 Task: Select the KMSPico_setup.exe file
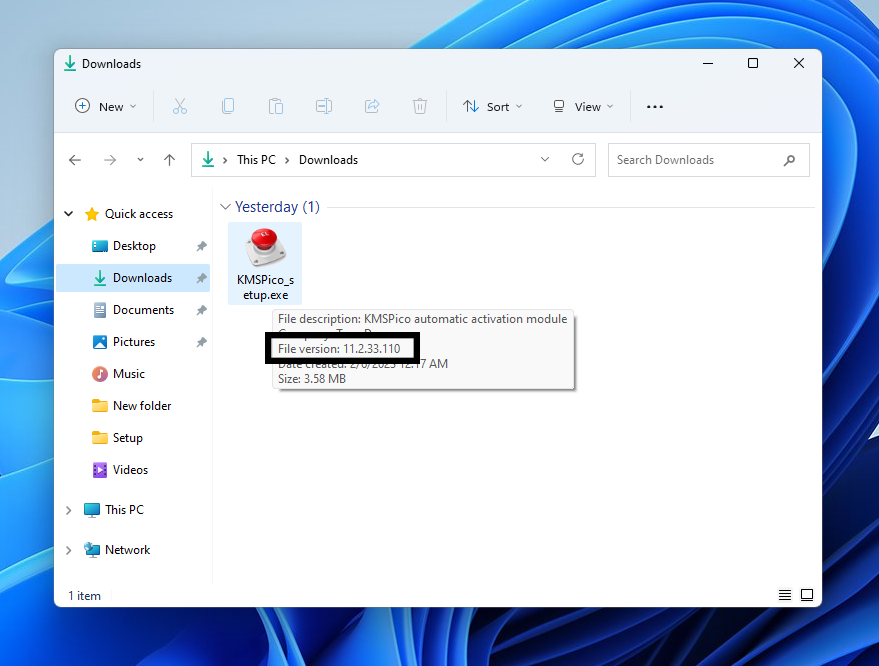click(265, 263)
